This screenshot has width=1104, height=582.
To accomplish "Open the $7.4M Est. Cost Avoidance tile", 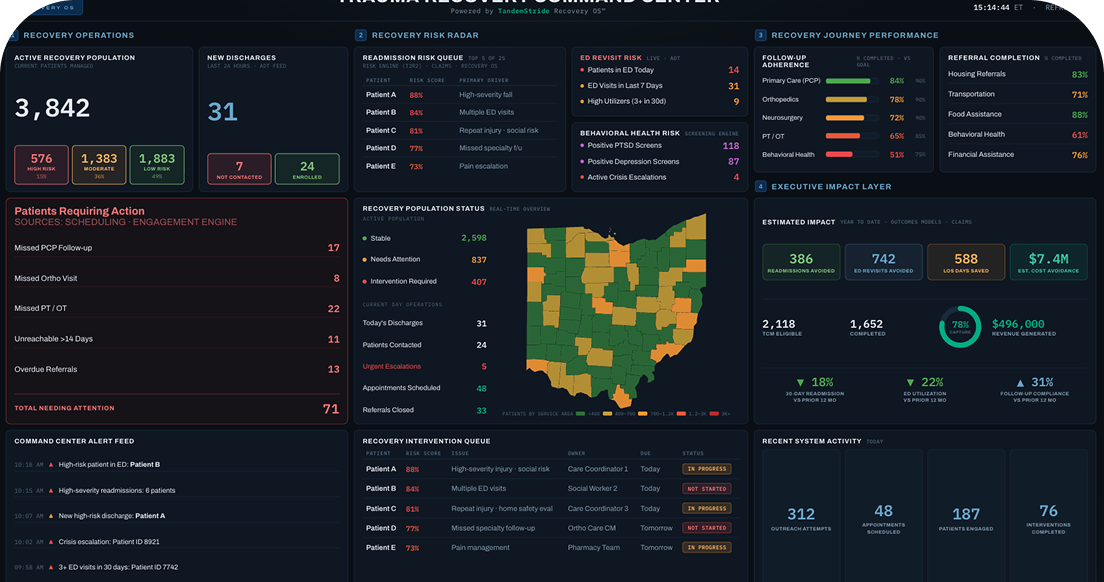I will (1048, 262).
